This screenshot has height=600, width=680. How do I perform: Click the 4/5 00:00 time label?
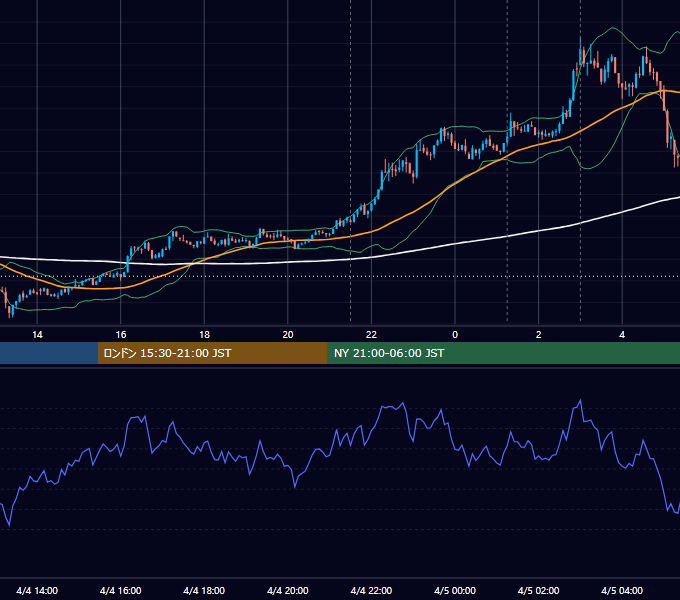[x=455, y=590]
